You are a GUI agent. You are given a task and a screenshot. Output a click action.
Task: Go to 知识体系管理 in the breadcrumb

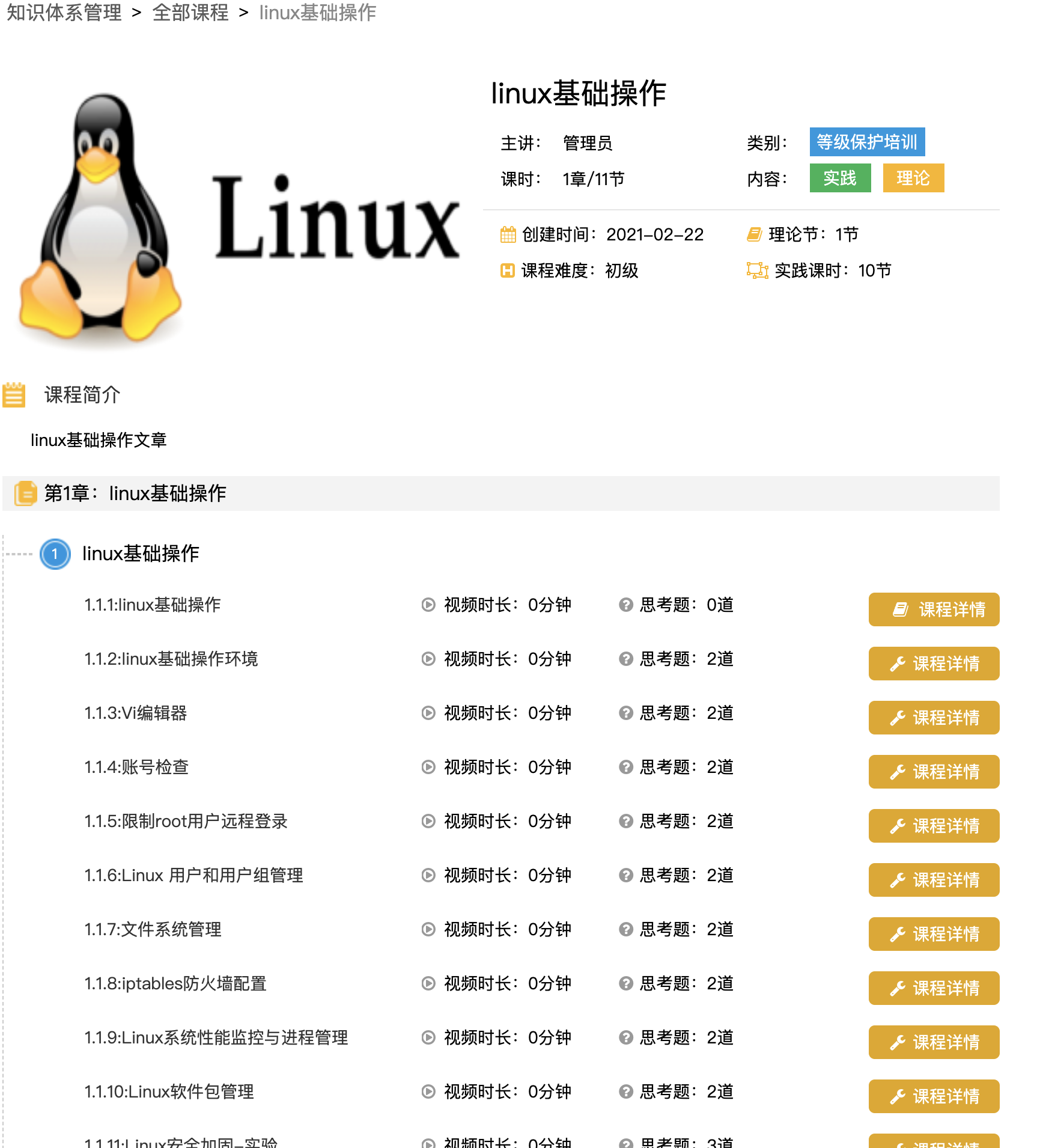(64, 12)
